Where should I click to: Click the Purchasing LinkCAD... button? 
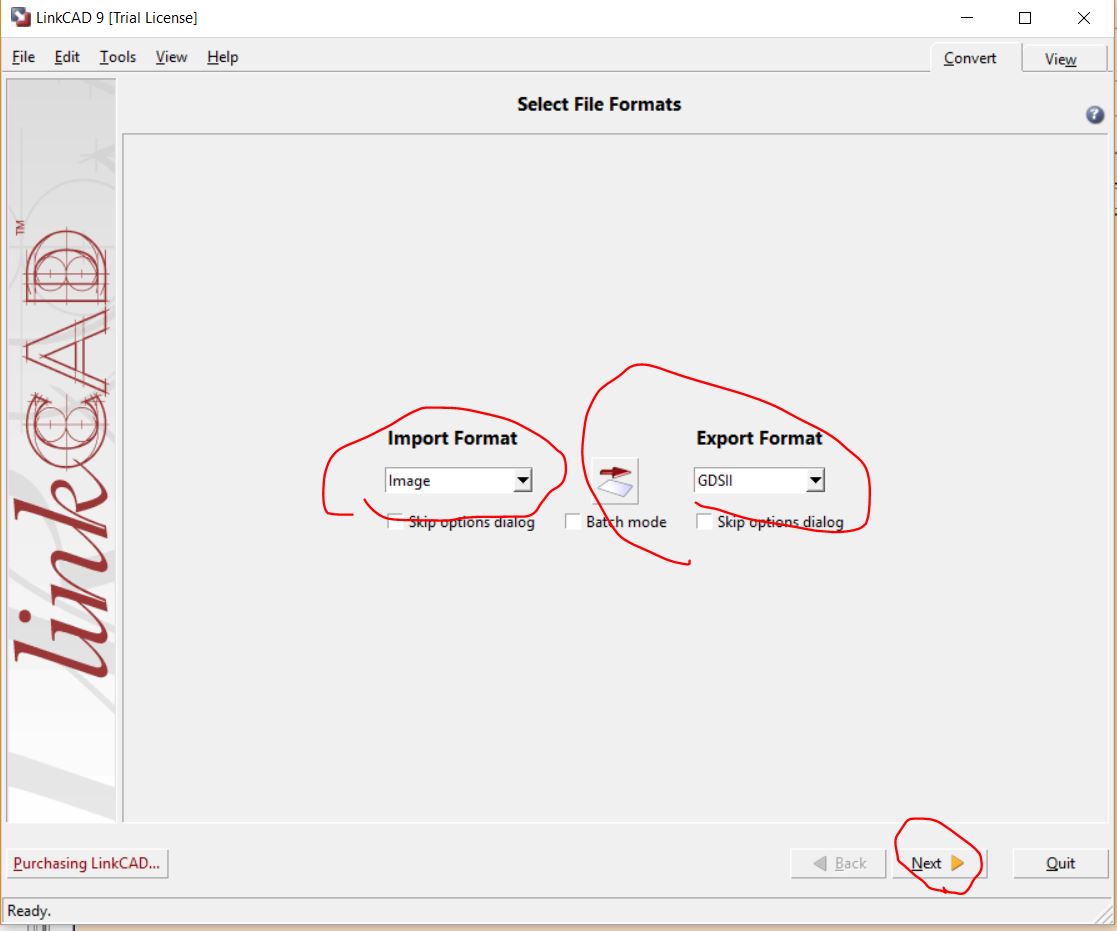(x=87, y=863)
